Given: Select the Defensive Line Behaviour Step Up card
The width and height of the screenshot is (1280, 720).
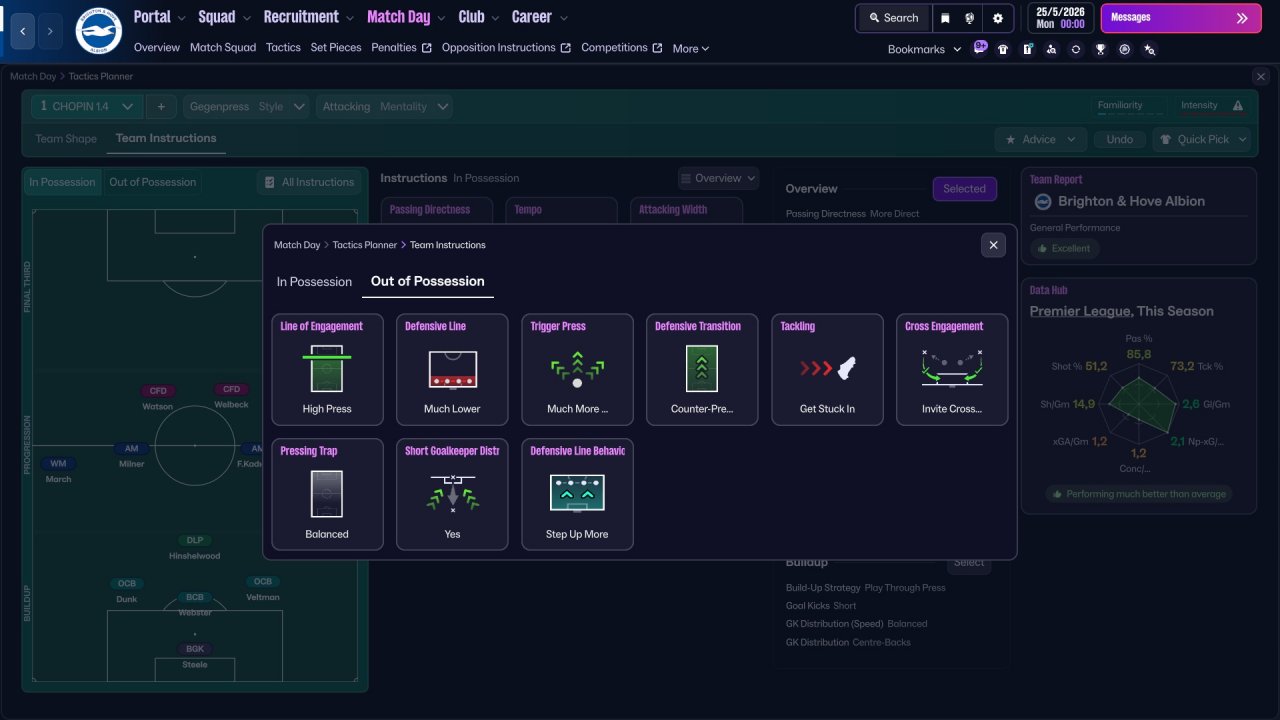Looking at the screenshot, I should tap(577, 495).
